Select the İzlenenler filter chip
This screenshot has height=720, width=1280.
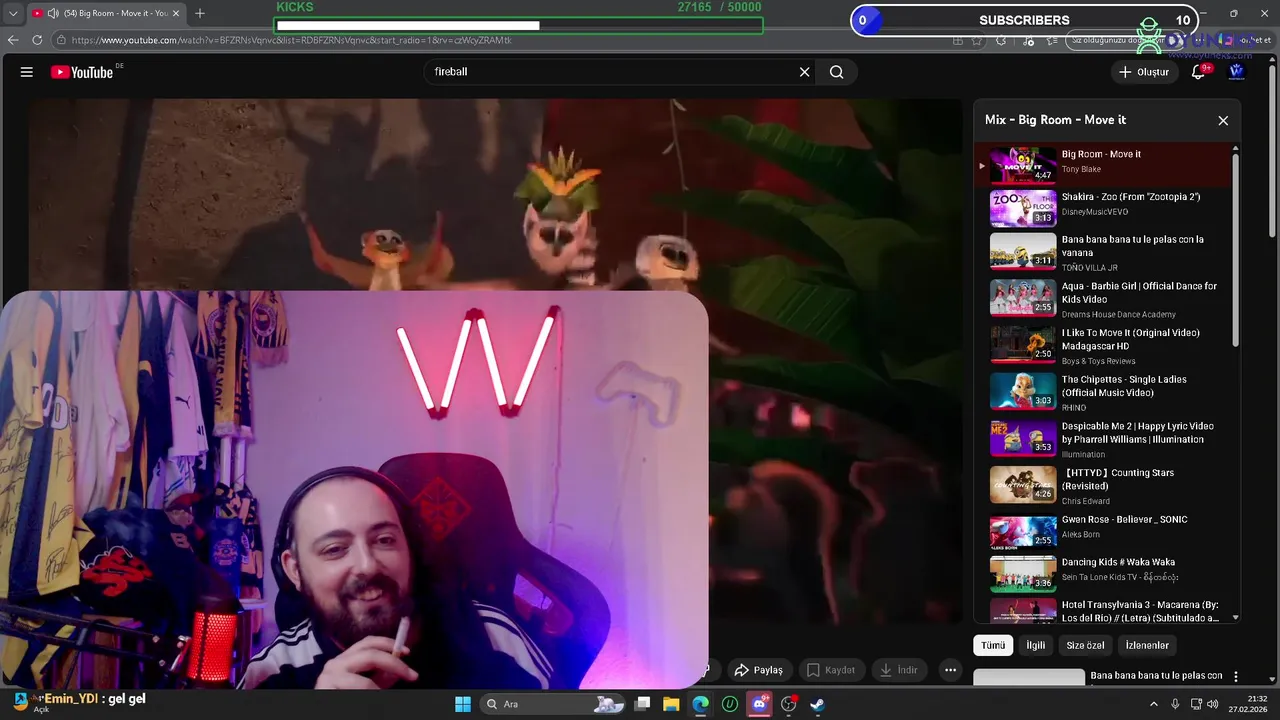[x=1147, y=645]
